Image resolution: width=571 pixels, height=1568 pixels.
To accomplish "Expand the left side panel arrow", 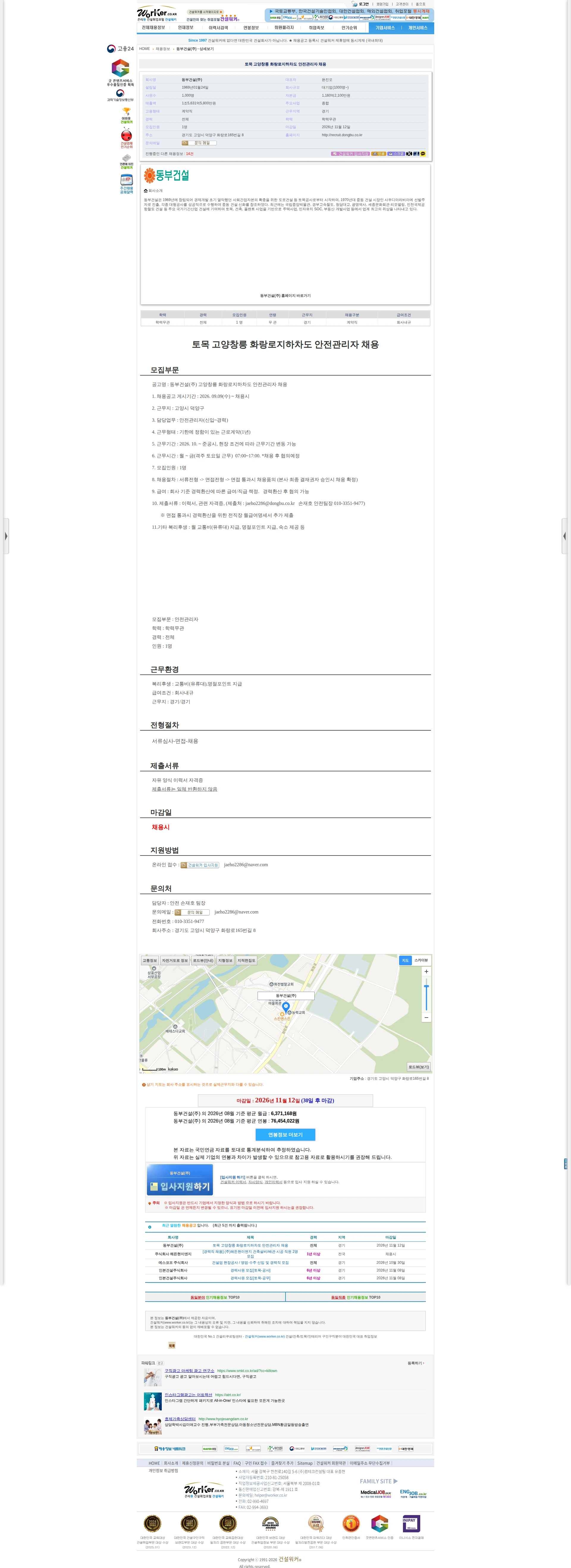I will [5, 536].
